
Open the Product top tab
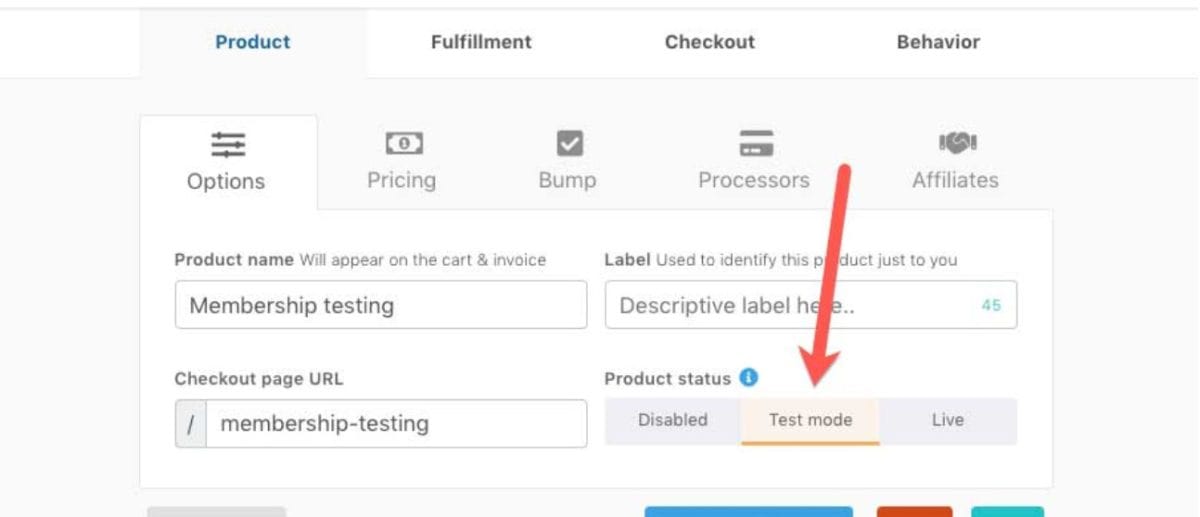(253, 42)
